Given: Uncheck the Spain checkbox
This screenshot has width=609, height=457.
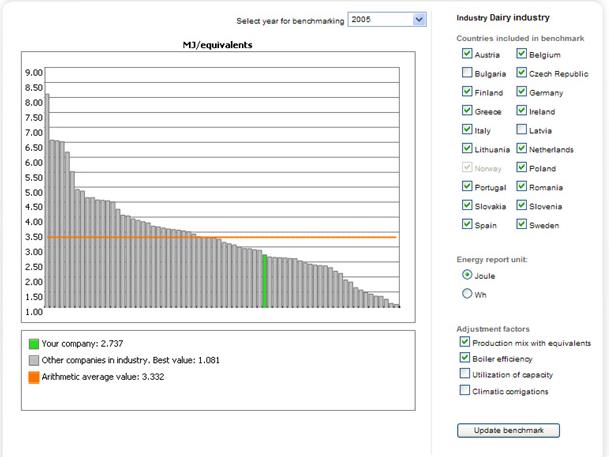Looking at the screenshot, I should 467,224.
